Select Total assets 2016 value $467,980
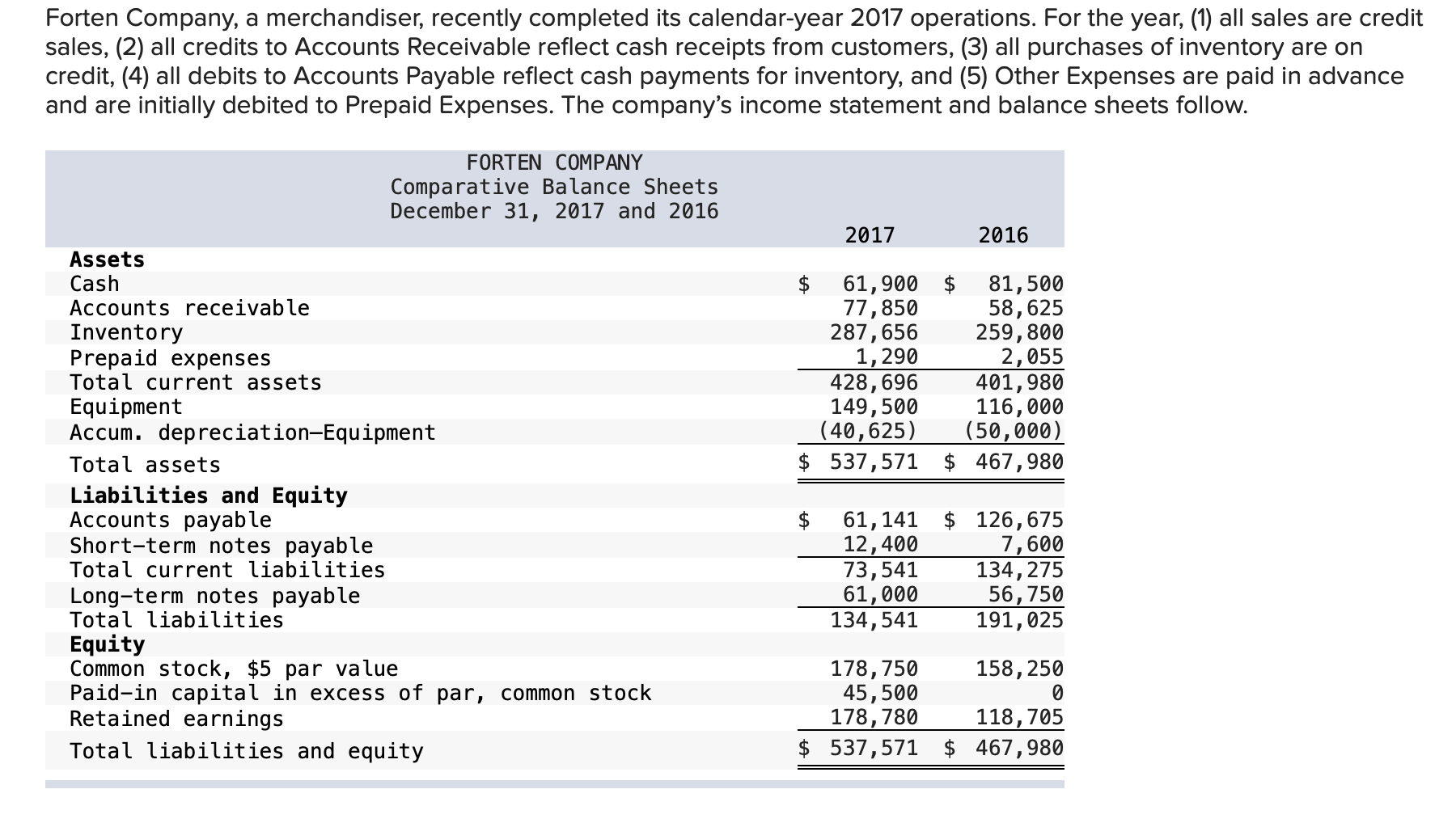The image size is (1456, 823). [1004, 462]
